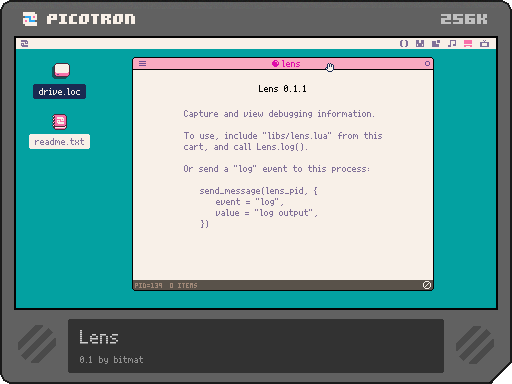Click the PID=139 status bar text
Viewport: 512px width, 384px height.
click(x=148, y=285)
